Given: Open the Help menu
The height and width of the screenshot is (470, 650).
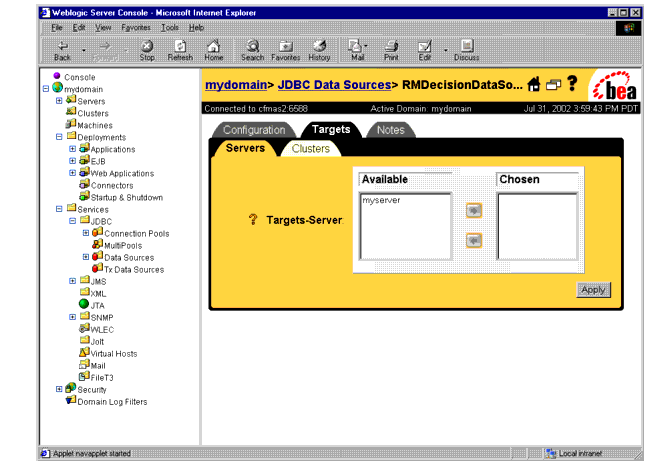Looking at the screenshot, I should [x=196, y=28].
